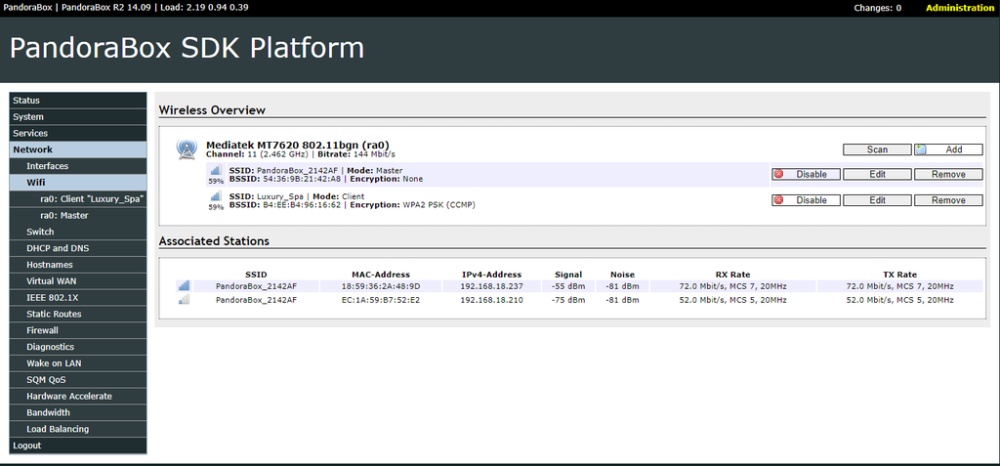This screenshot has width=1000, height=466.
Task: Edit the PandoraBox_2142AF master network
Action: [x=877, y=174]
